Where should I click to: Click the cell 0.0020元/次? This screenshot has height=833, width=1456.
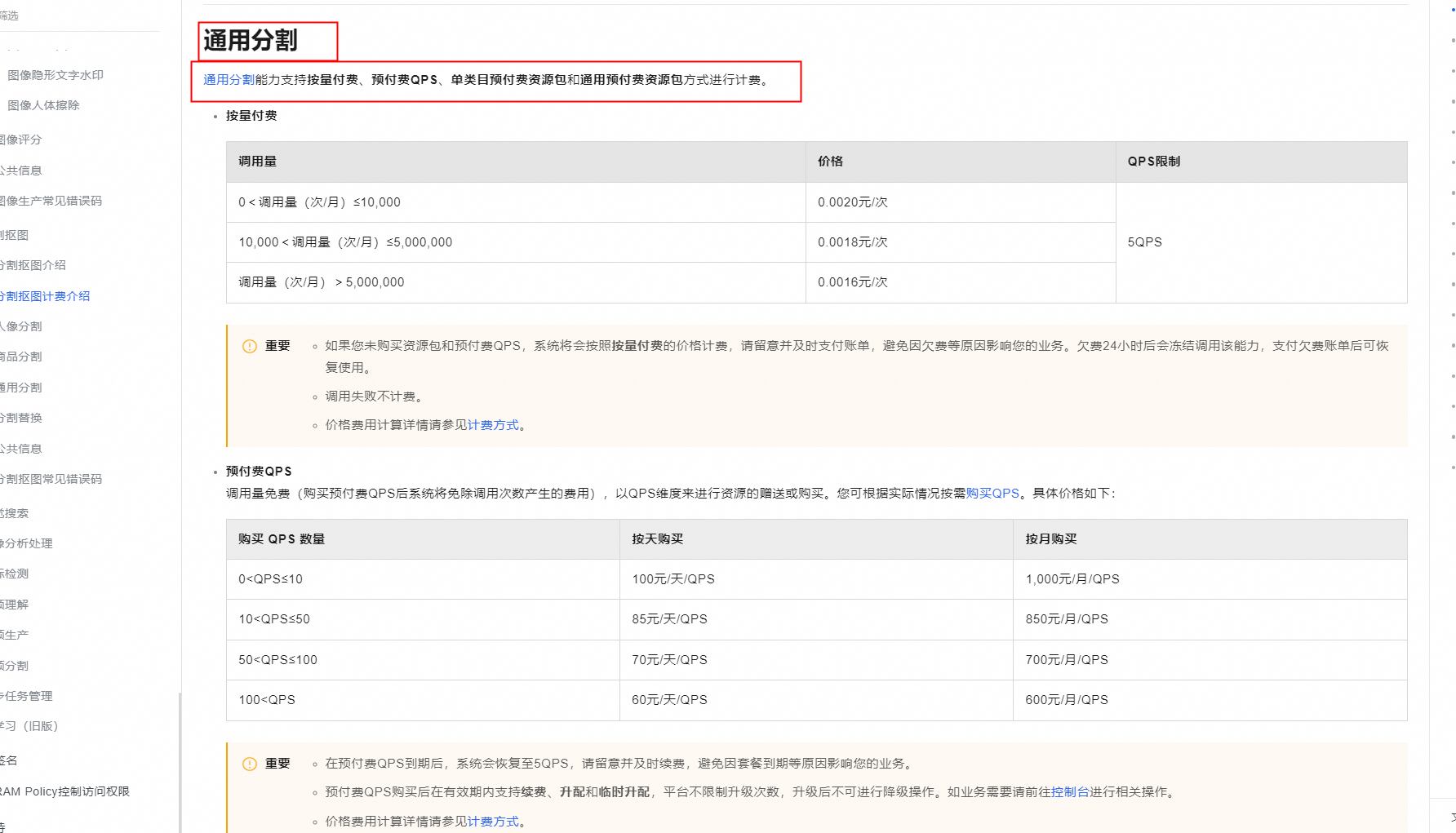tap(961, 202)
